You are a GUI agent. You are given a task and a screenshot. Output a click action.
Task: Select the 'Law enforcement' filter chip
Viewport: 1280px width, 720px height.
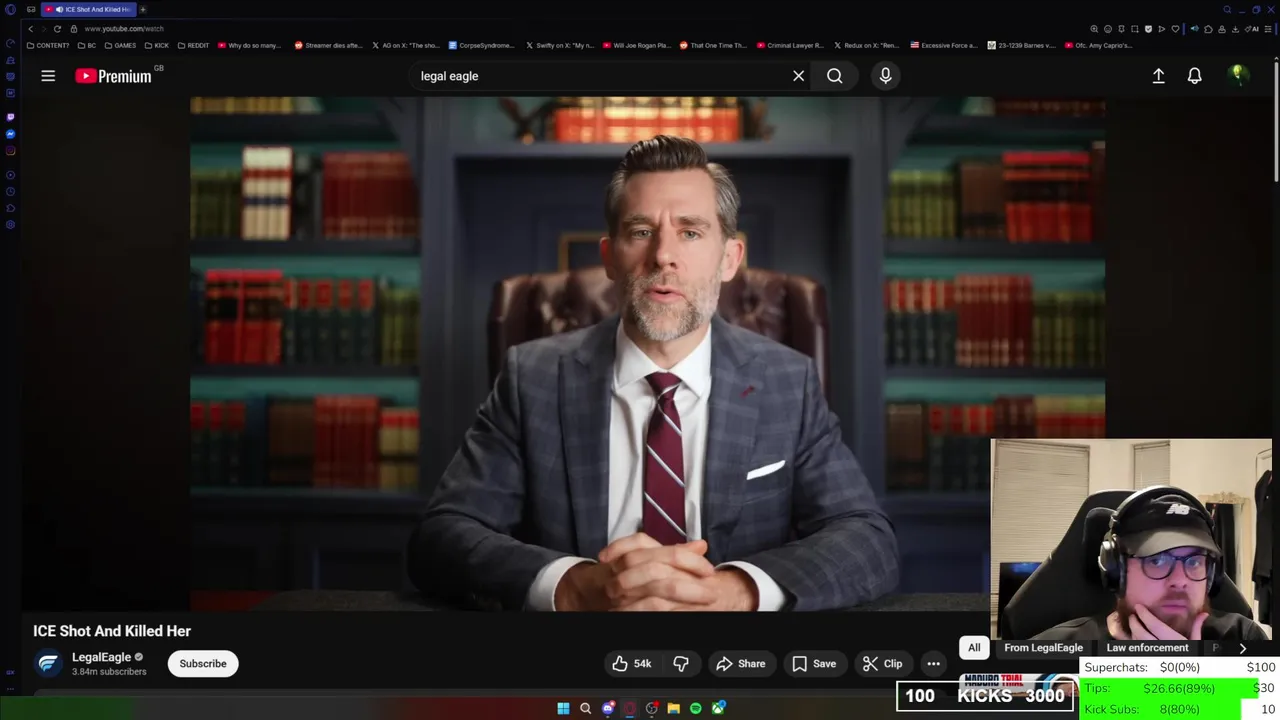pos(1147,647)
